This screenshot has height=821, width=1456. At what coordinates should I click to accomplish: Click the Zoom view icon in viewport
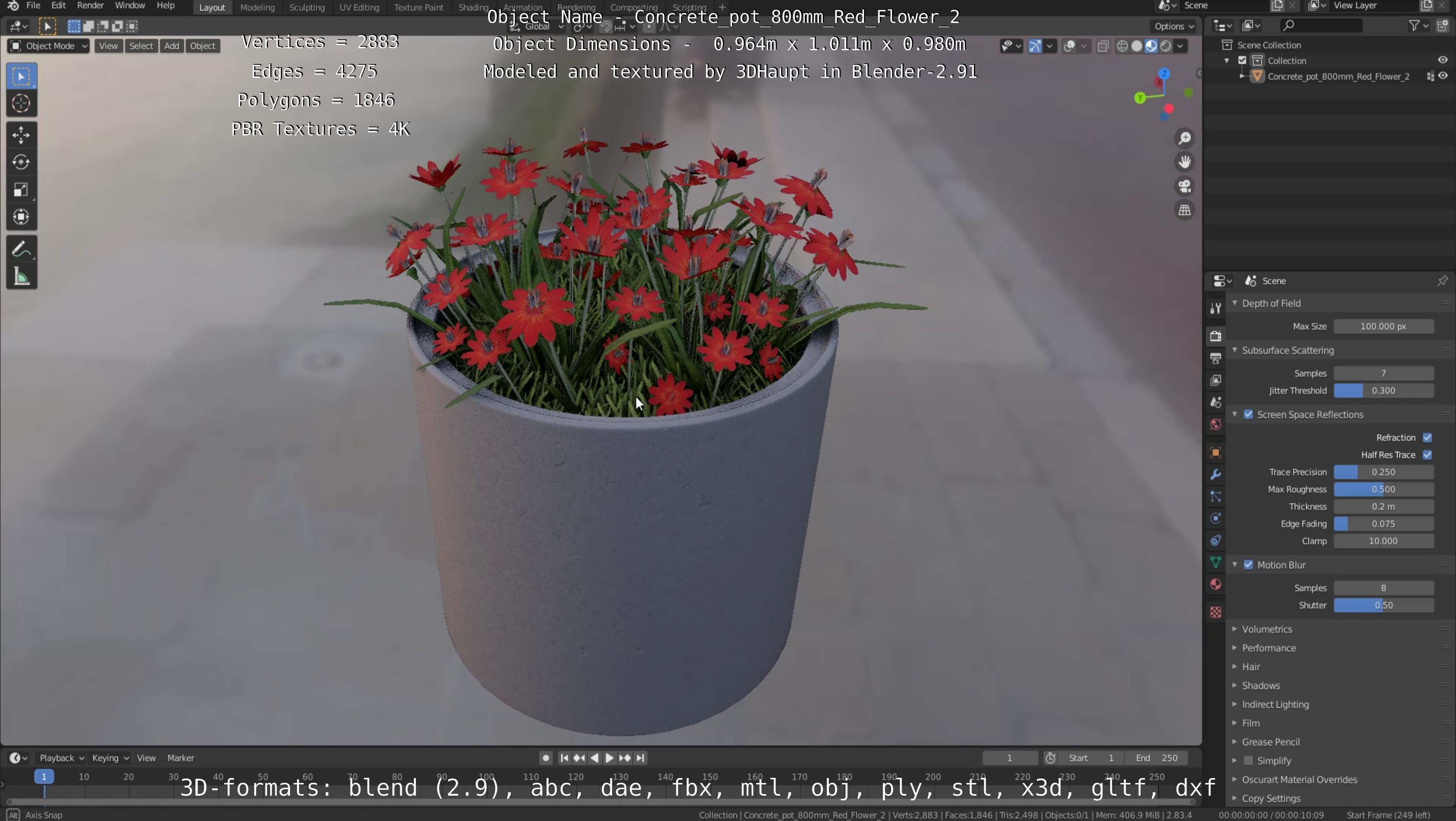(1185, 139)
